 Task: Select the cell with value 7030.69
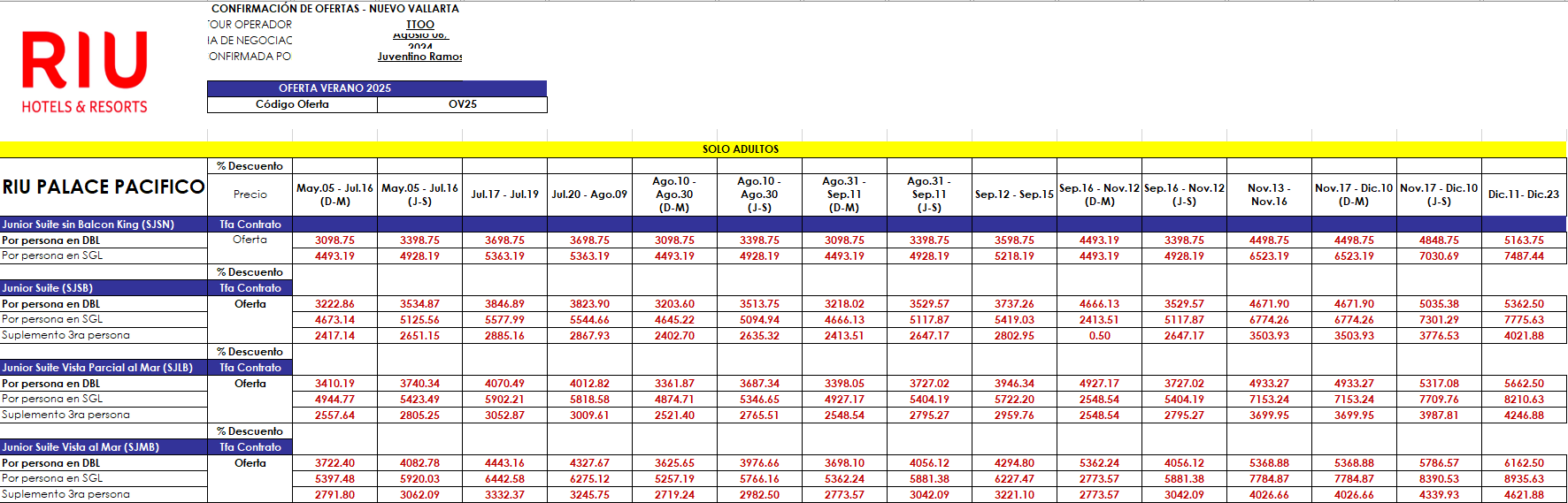click(1440, 256)
